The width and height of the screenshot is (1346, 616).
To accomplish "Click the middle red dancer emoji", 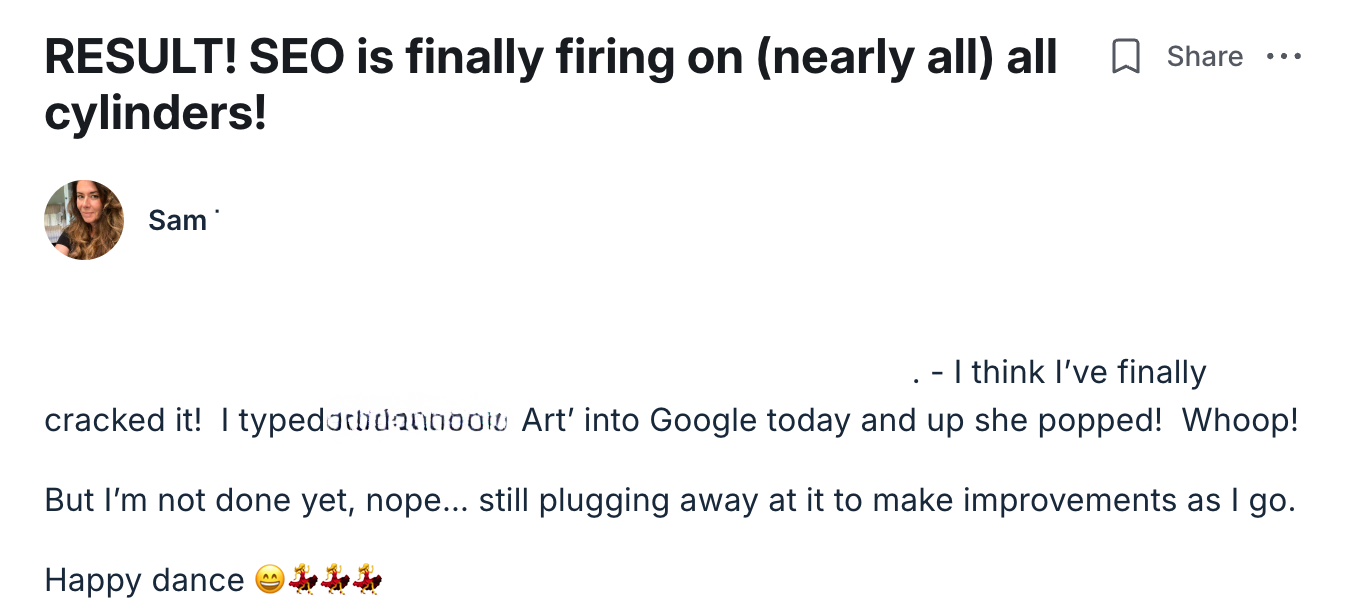I will [x=335, y=580].
